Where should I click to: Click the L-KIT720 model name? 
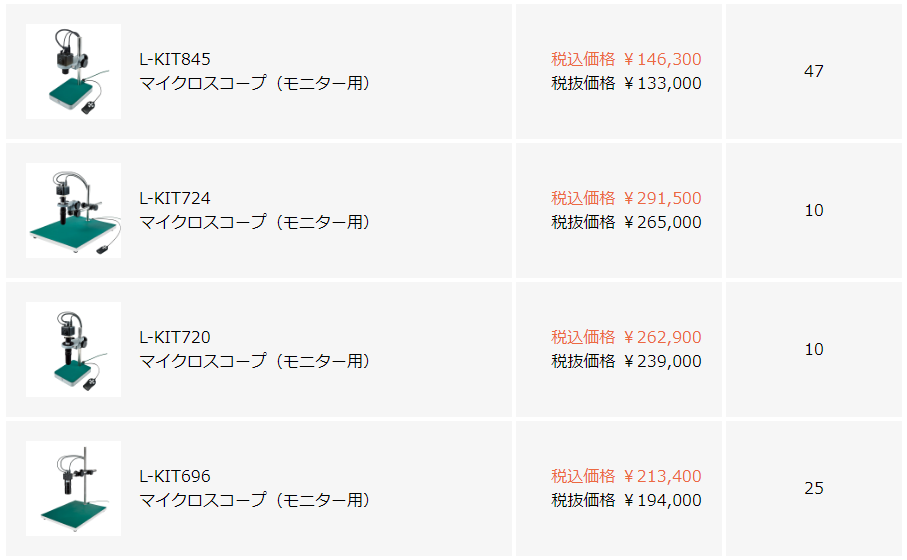pos(175,337)
